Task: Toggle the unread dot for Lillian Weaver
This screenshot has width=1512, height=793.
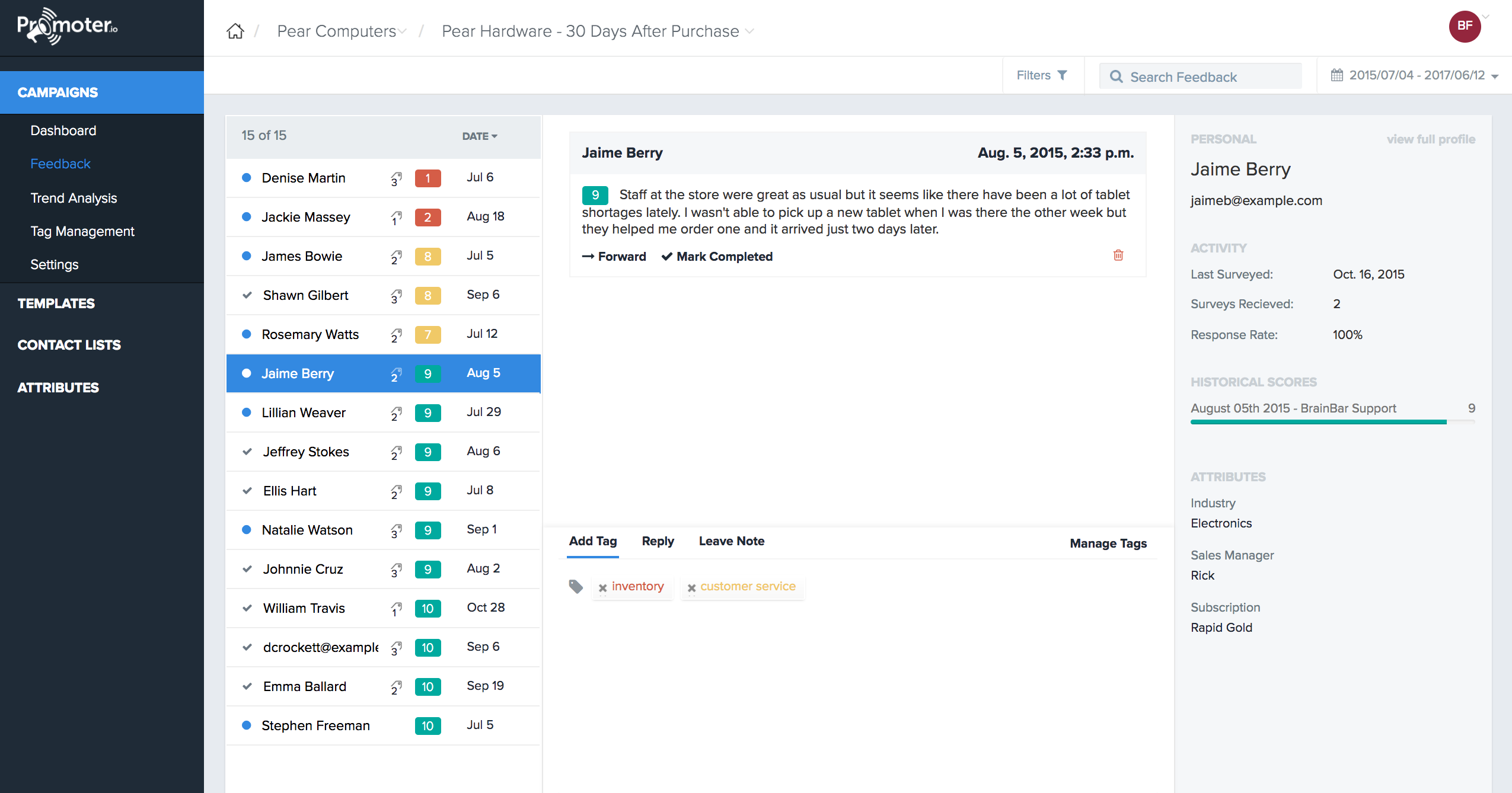Action: 247,413
